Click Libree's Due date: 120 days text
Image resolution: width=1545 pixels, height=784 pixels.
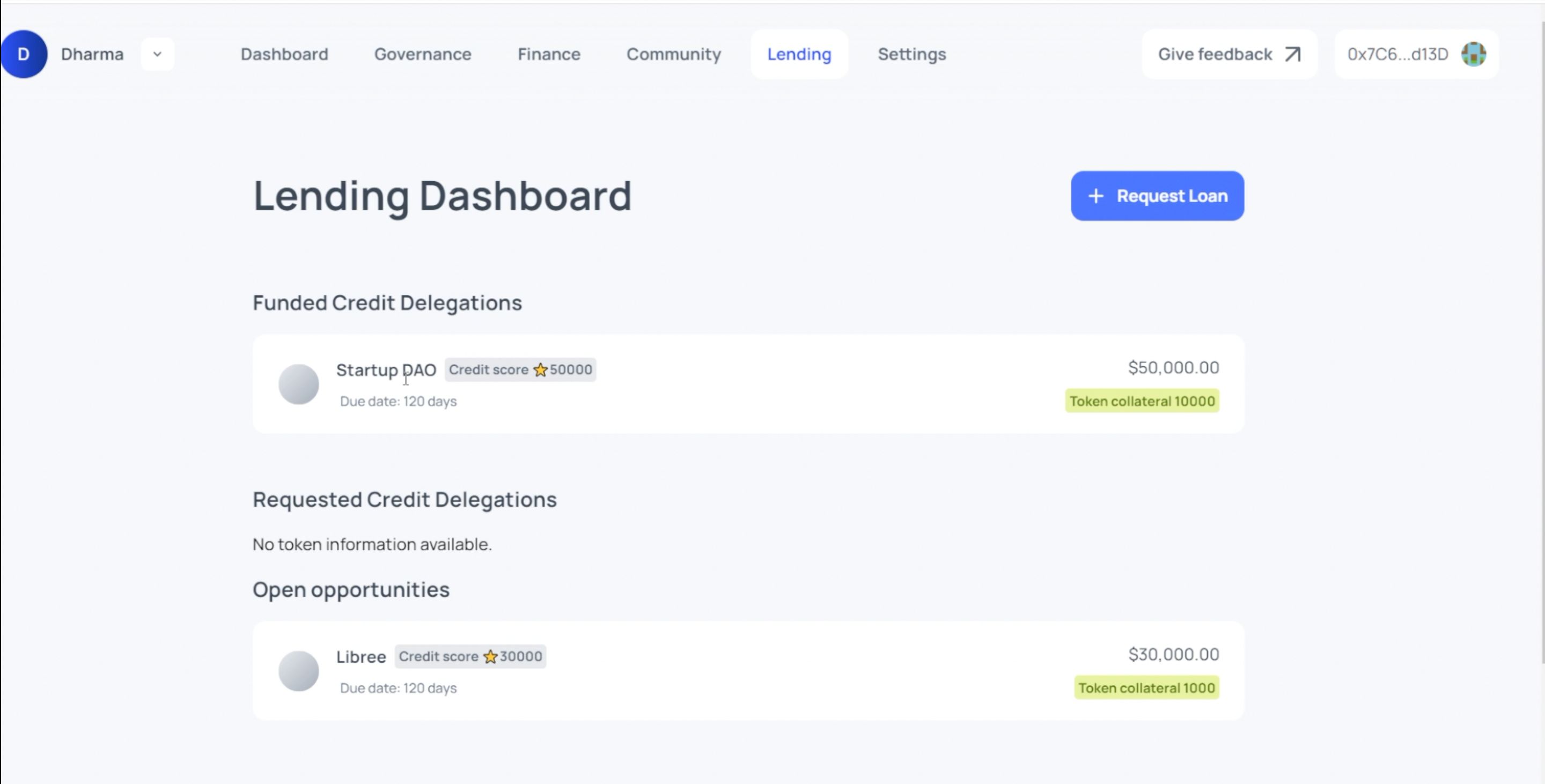tap(398, 688)
